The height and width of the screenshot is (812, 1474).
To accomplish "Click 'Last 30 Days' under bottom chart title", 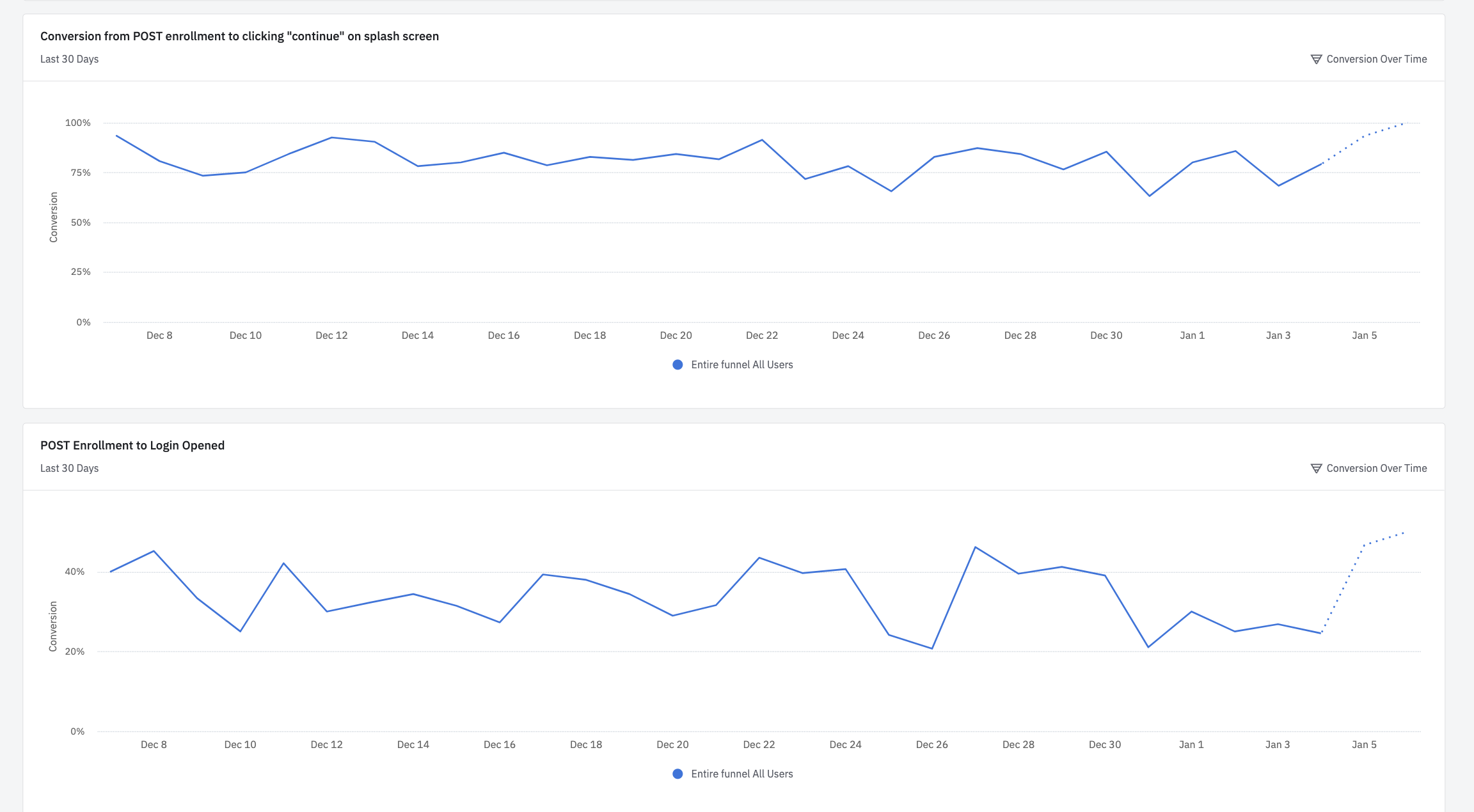I will [69, 469].
